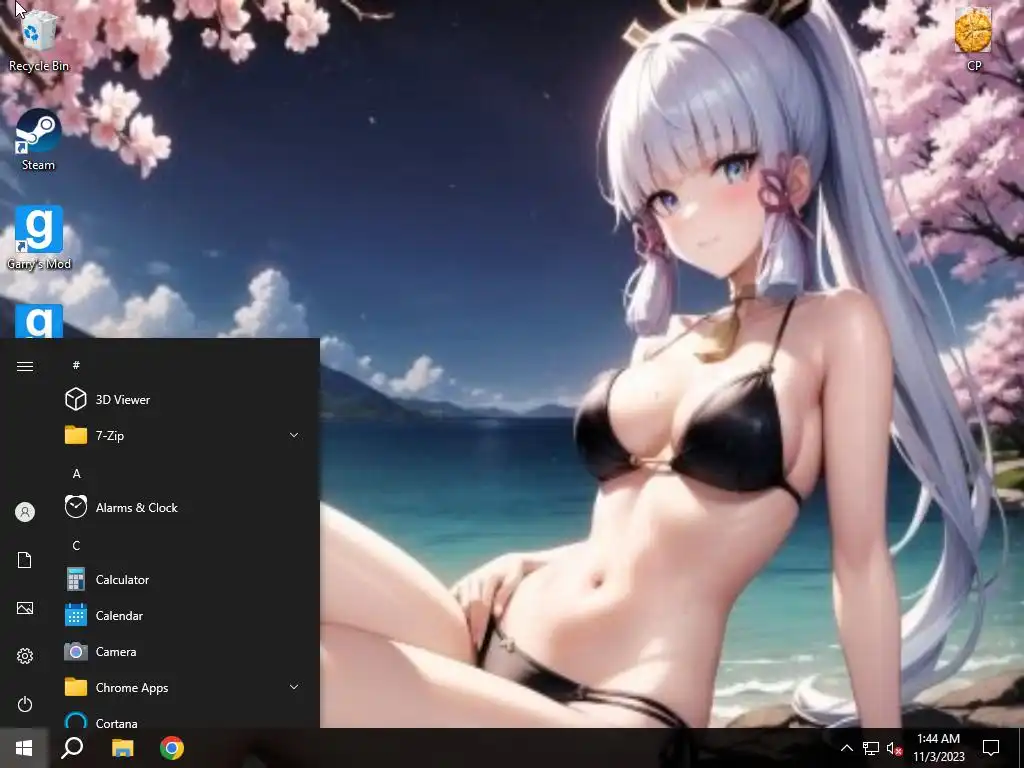Click the A letter header in app list
The height and width of the screenshot is (768, 1024).
(x=76, y=473)
